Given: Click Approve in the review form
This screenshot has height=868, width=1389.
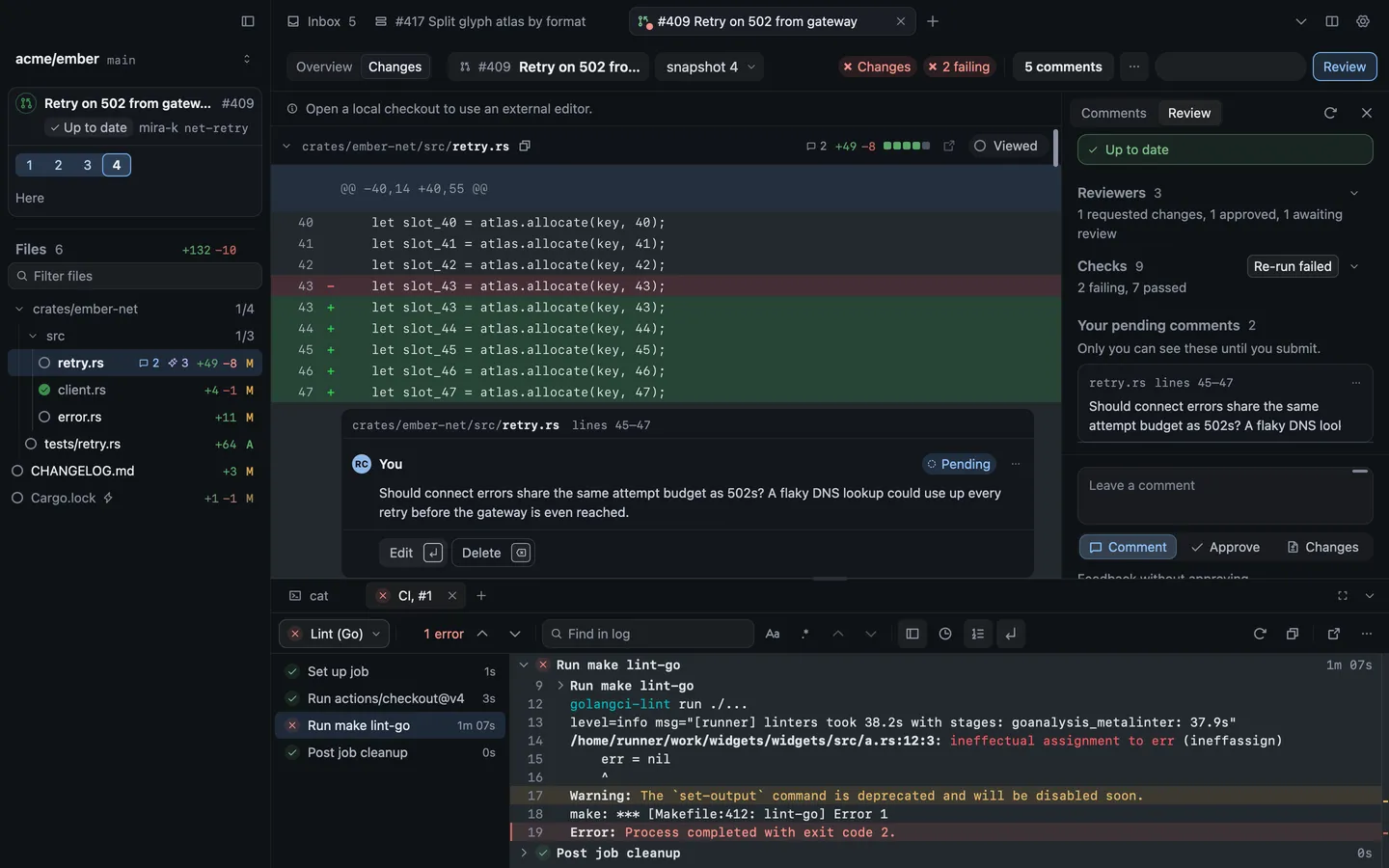Looking at the screenshot, I should coord(1225,547).
